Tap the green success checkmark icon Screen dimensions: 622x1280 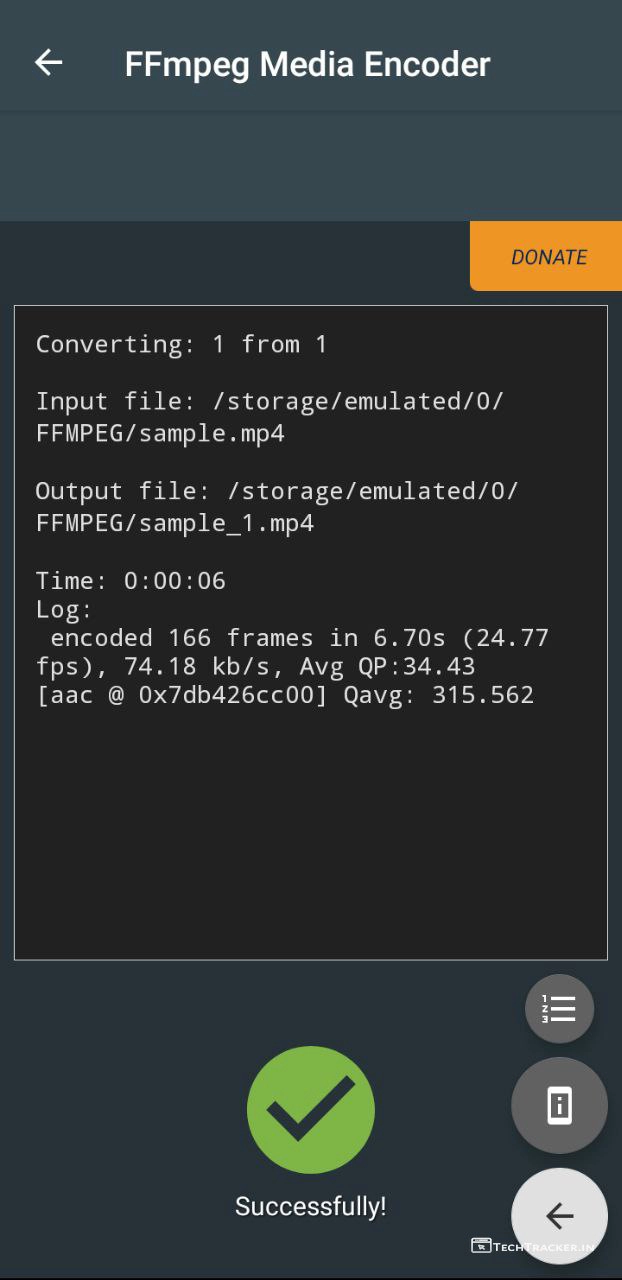point(311,1110)
